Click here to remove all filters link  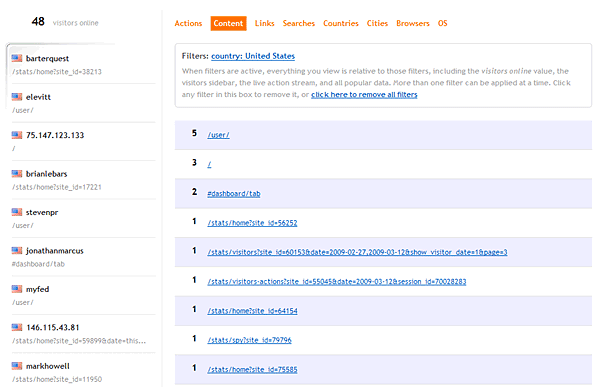point(364,95)
